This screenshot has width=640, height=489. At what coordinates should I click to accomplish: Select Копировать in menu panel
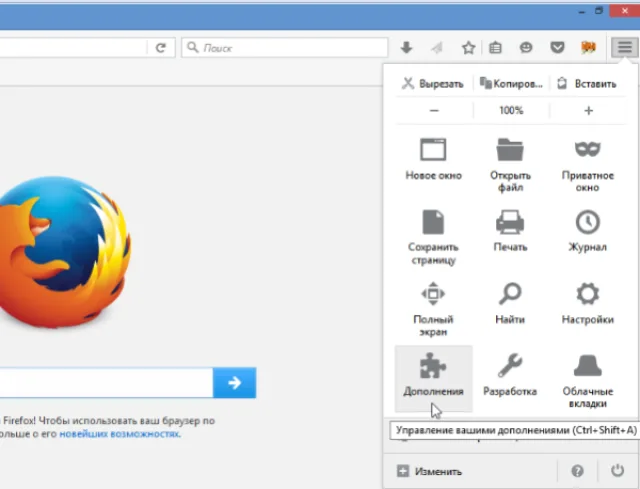tap(511, 84)
